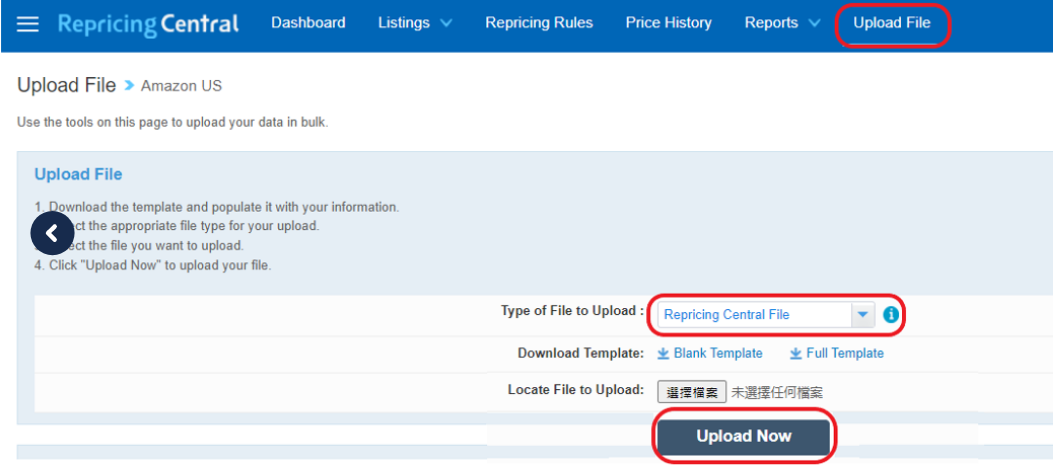Click the Upload File page heading
1053x469 pixels.
pos(66,85)
